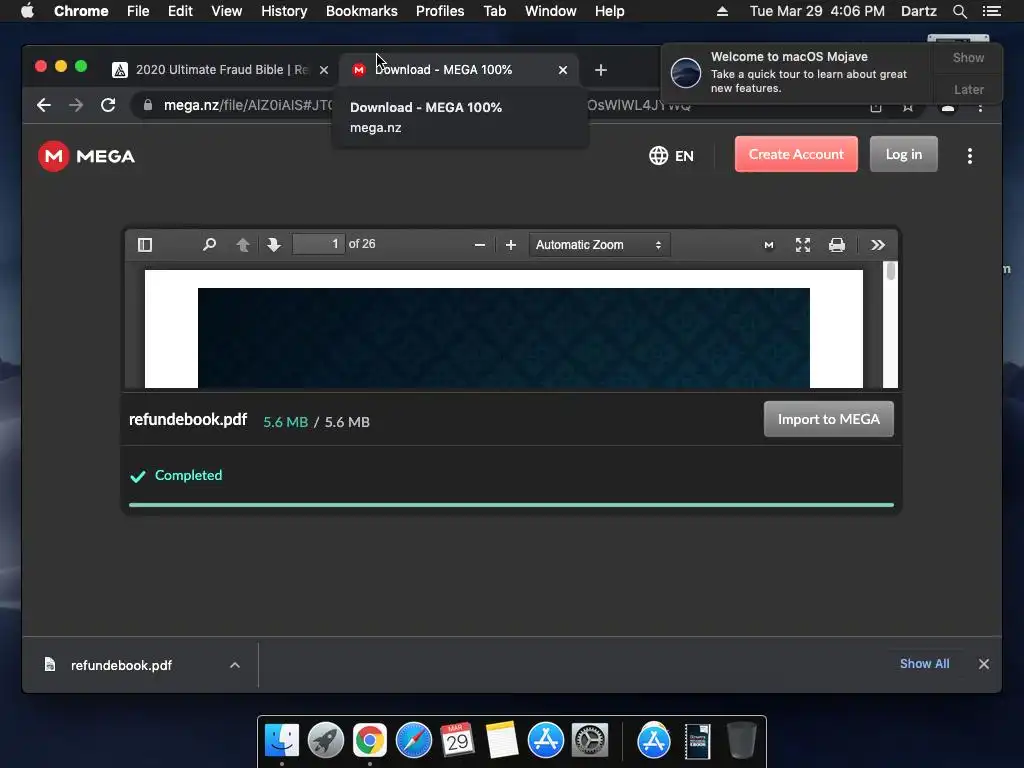Open Finder from the Dock

coord(282,741)
